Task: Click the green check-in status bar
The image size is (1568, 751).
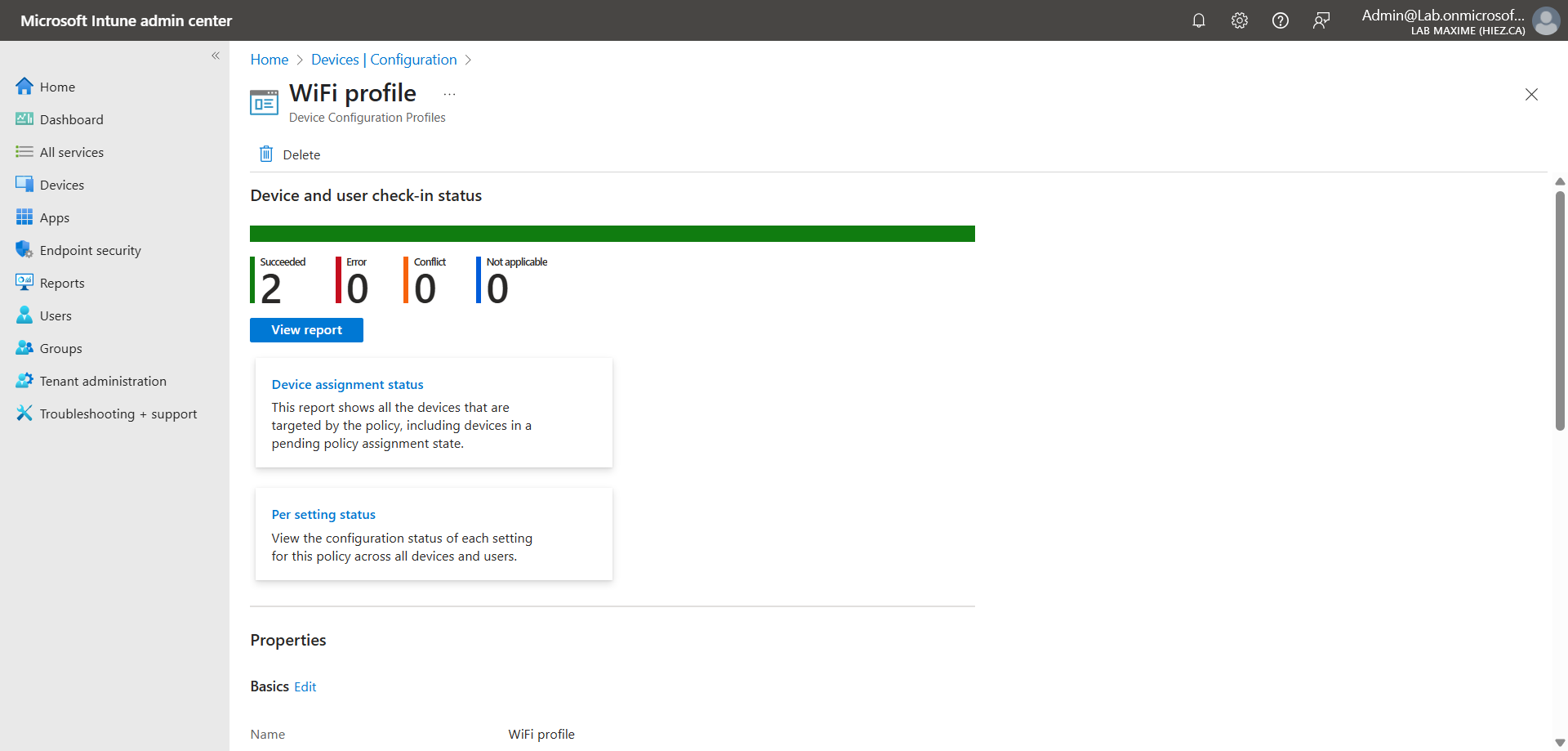Action: pyautogui.click(x=612, y=234)
